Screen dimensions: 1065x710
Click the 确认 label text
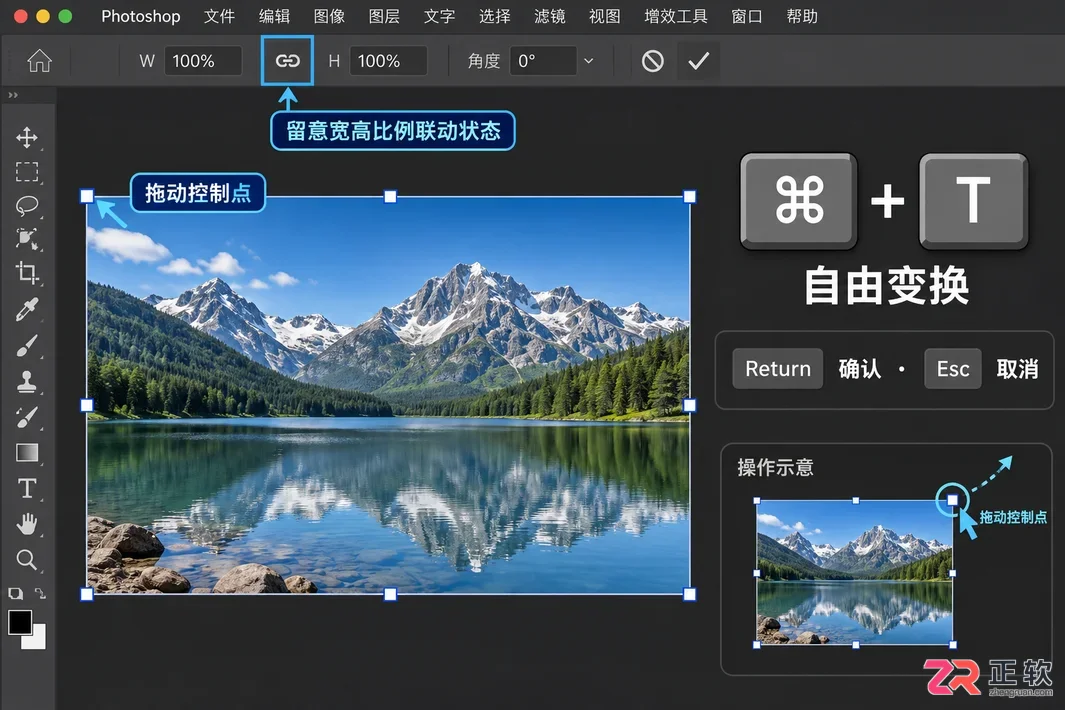pos(860,369)
